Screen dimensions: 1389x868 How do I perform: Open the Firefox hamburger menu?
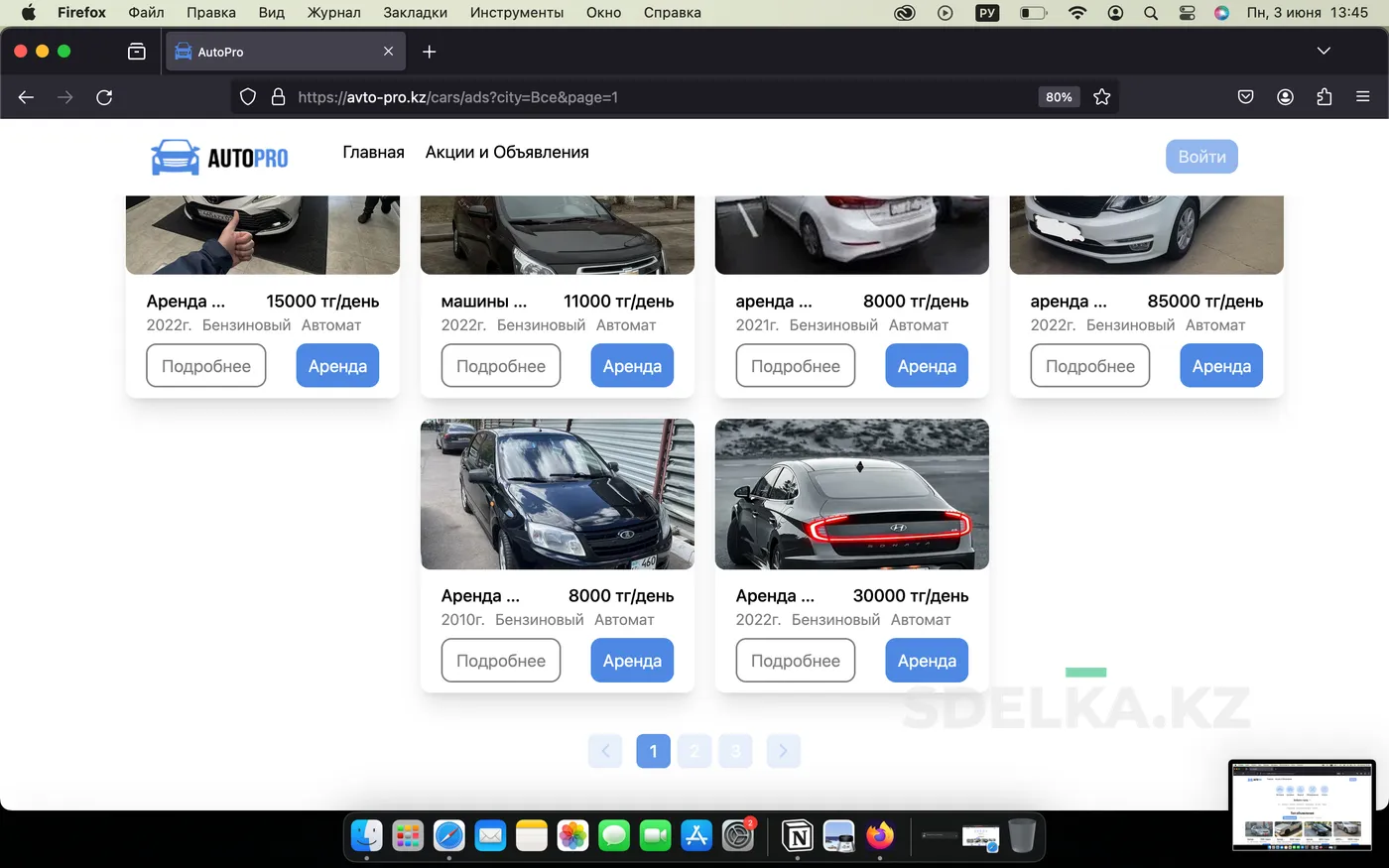point(1362,97)
